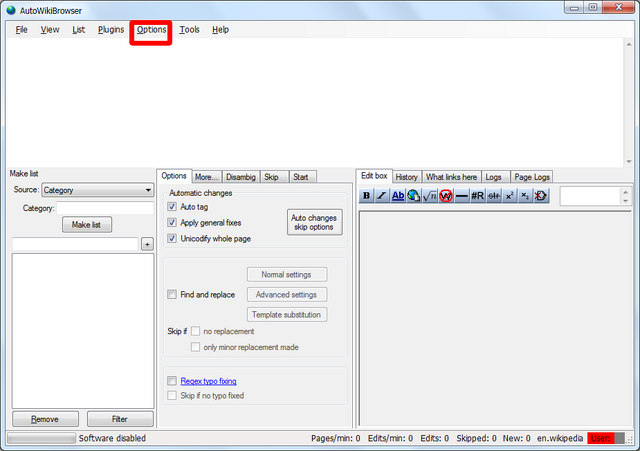The height and width of the screenshot is (451, 640).
Task: Open the Regex typo fixing link
Action: click(209, 381)
